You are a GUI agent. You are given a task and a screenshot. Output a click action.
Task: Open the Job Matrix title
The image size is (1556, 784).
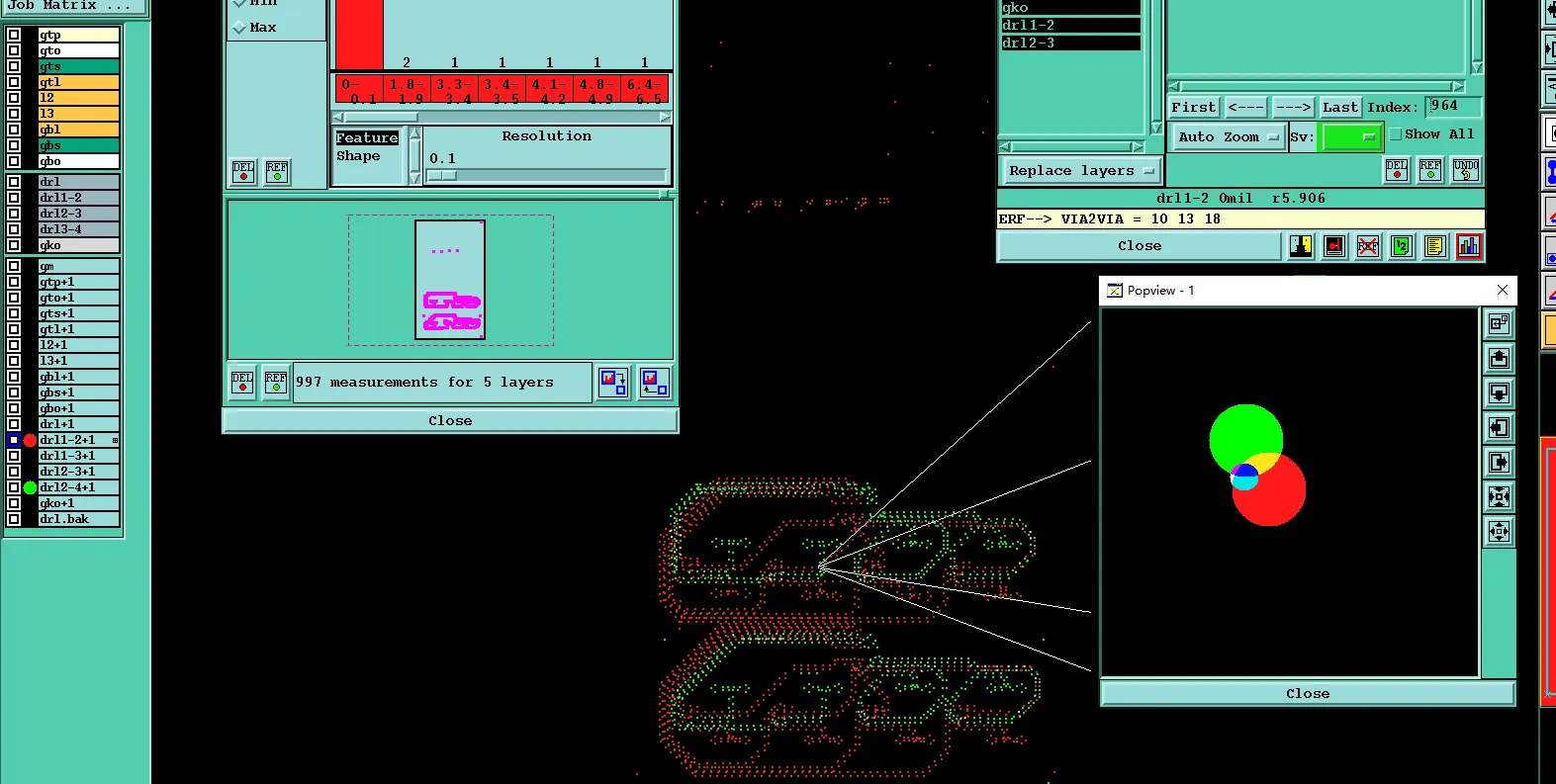74,6
